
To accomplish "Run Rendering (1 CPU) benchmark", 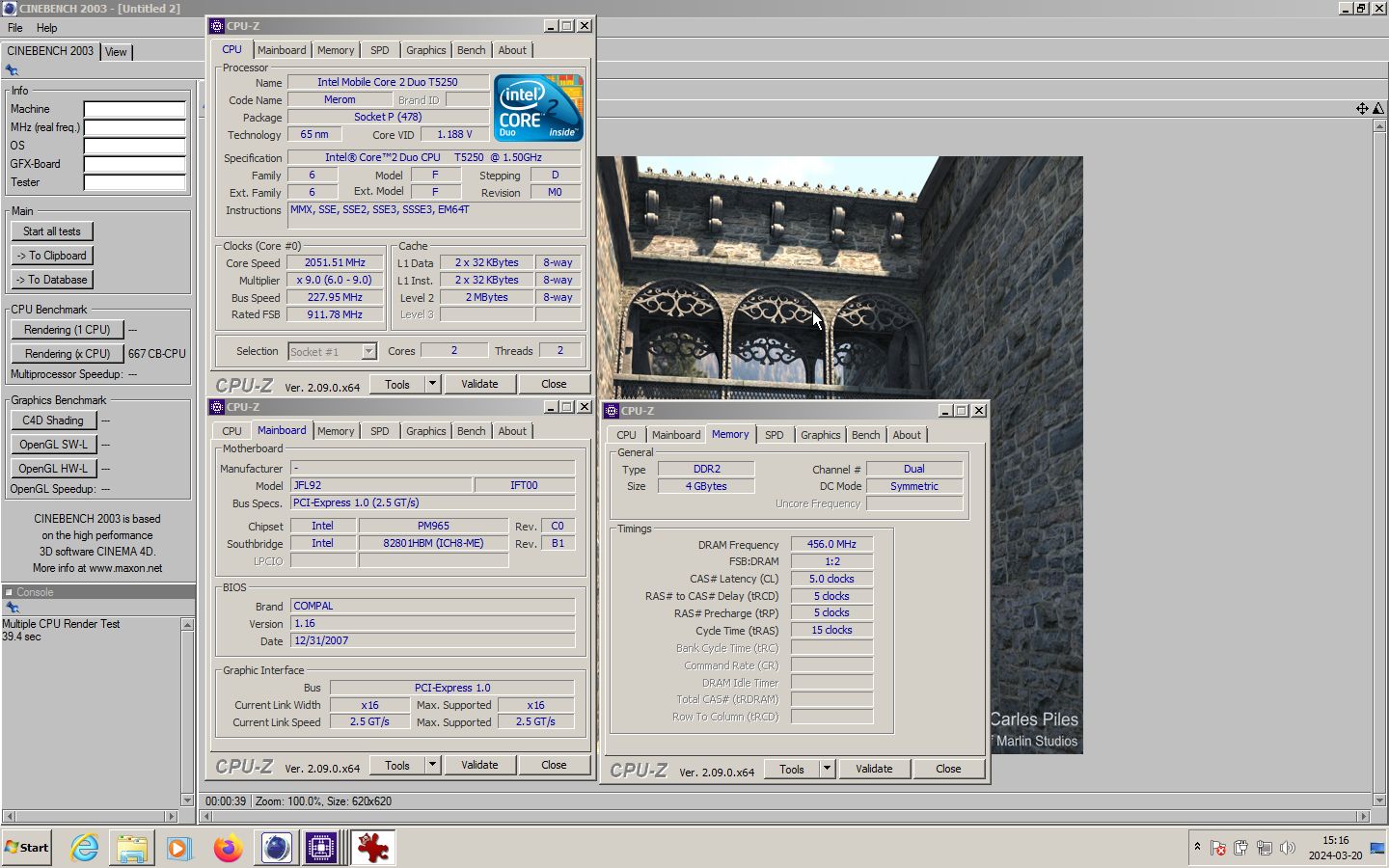I will pyautogui.click(x=68, y=330).
